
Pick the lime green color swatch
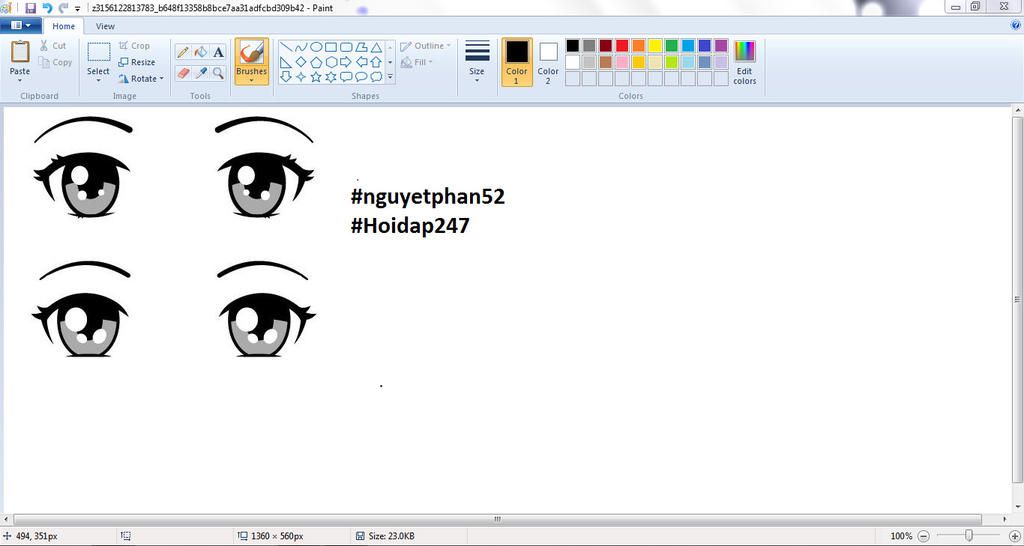click(671, 62)
